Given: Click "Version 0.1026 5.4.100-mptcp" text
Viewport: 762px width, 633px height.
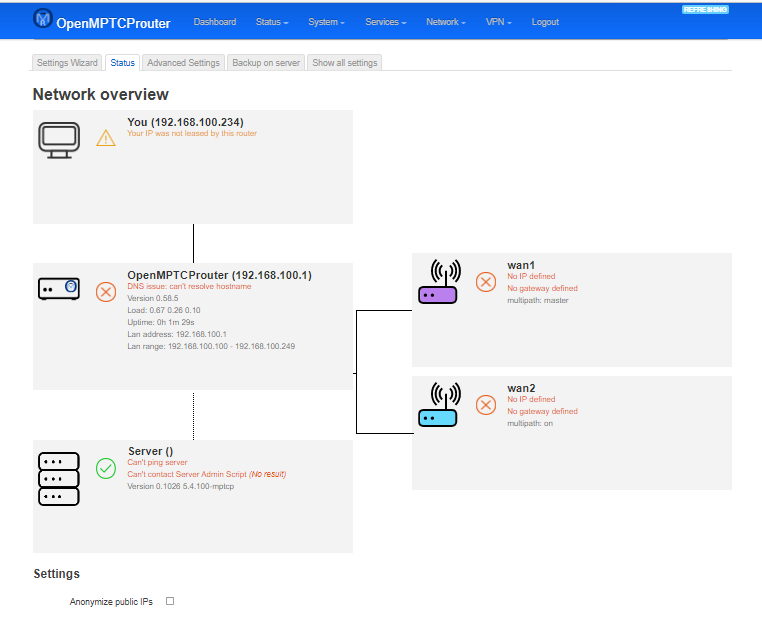Looking at the screenshot, I should pos(181,486).
